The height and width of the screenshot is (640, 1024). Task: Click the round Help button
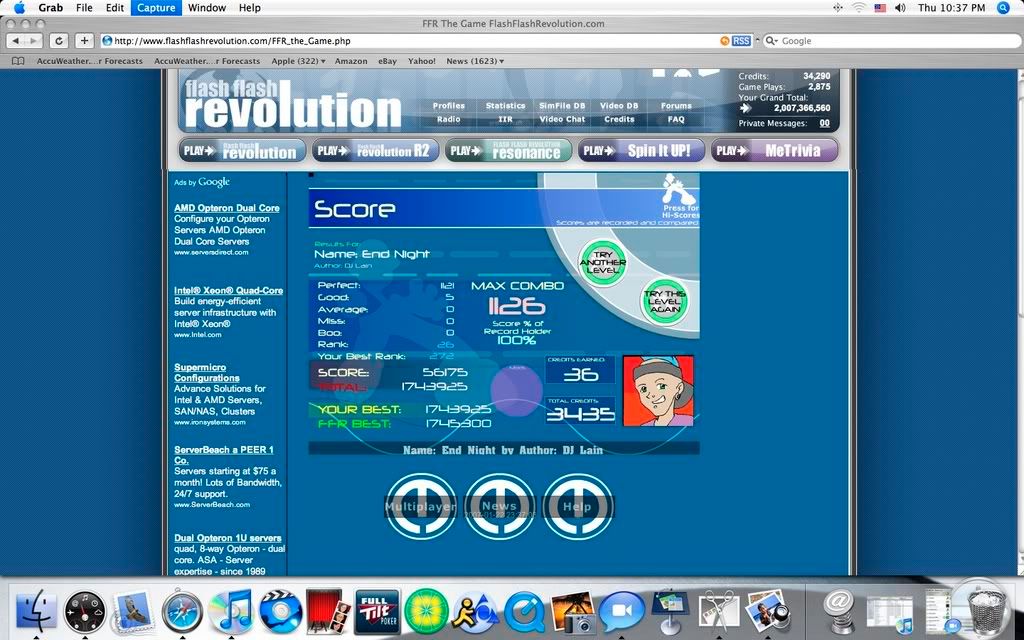[x=577, y=506]
